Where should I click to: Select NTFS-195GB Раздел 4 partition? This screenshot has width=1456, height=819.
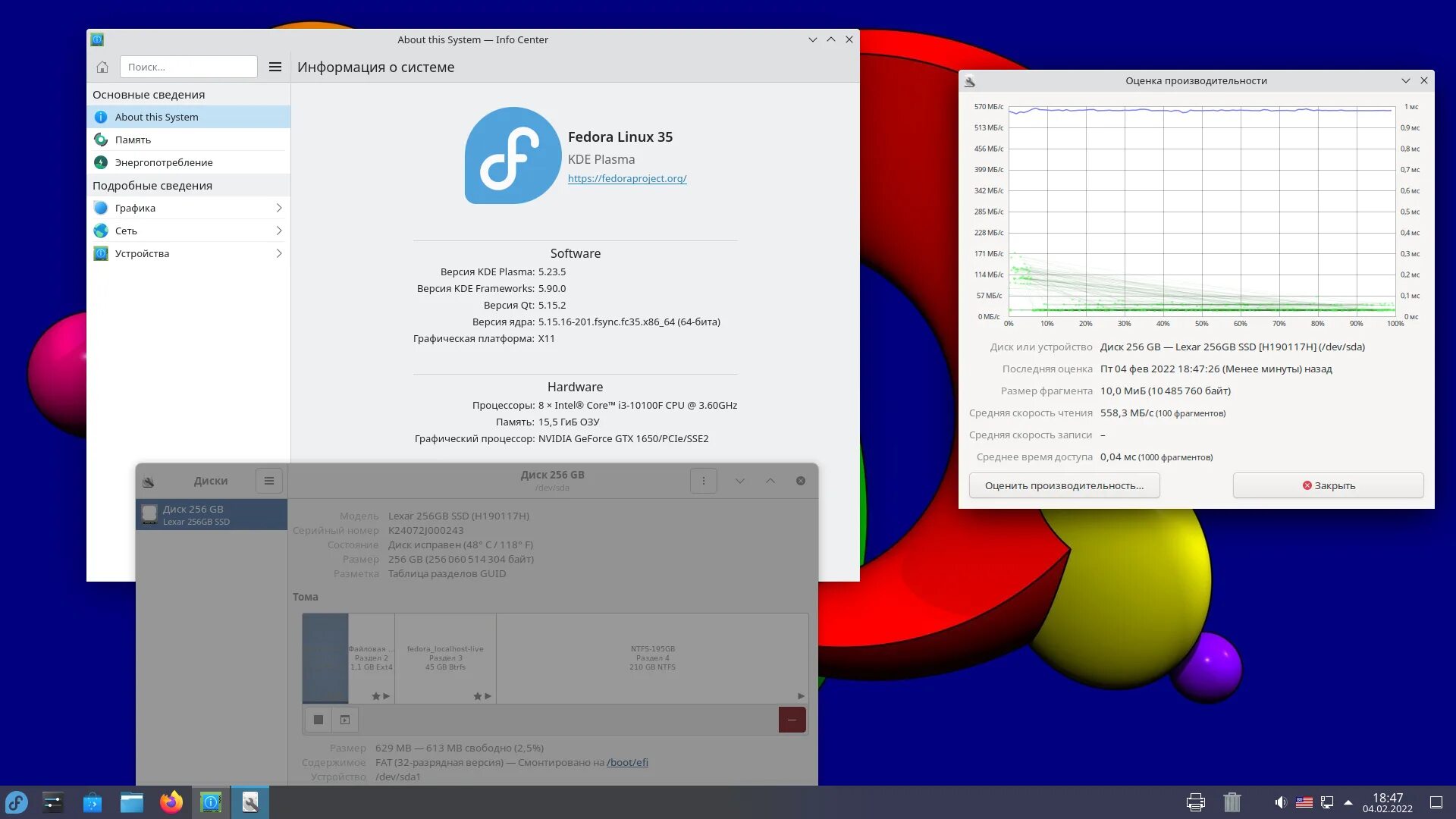652,657
